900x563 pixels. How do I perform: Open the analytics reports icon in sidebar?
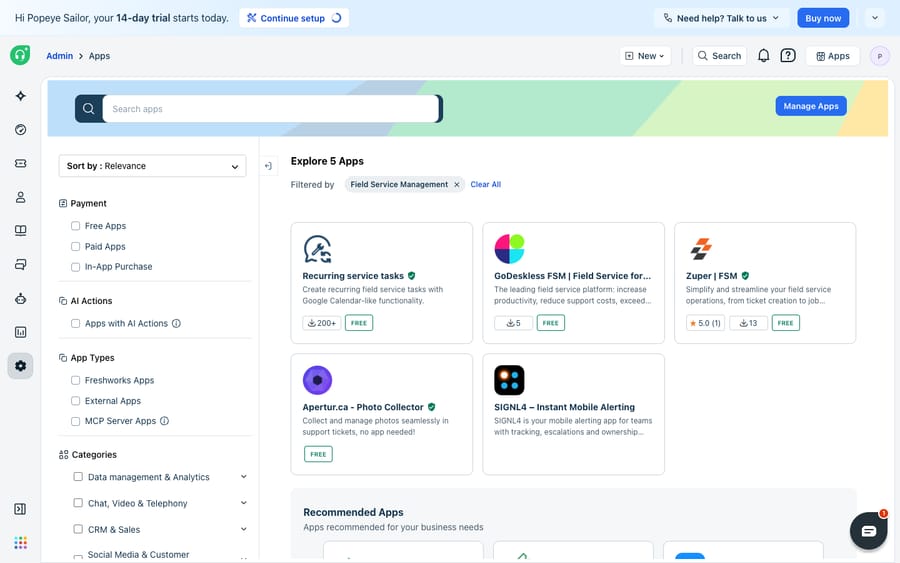(21, 332)
